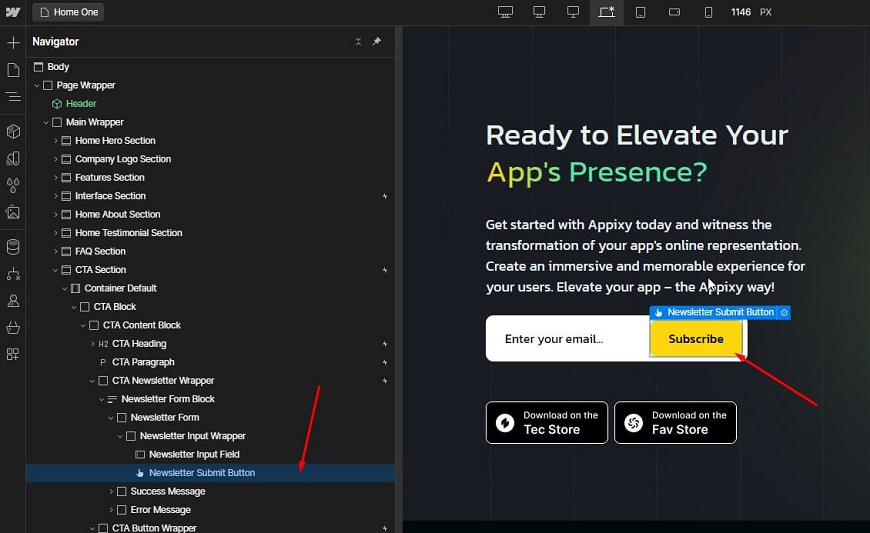Select CTA Newsletter Wrapper row
Screen dimensions: 870x533
[x=210, y=380]
